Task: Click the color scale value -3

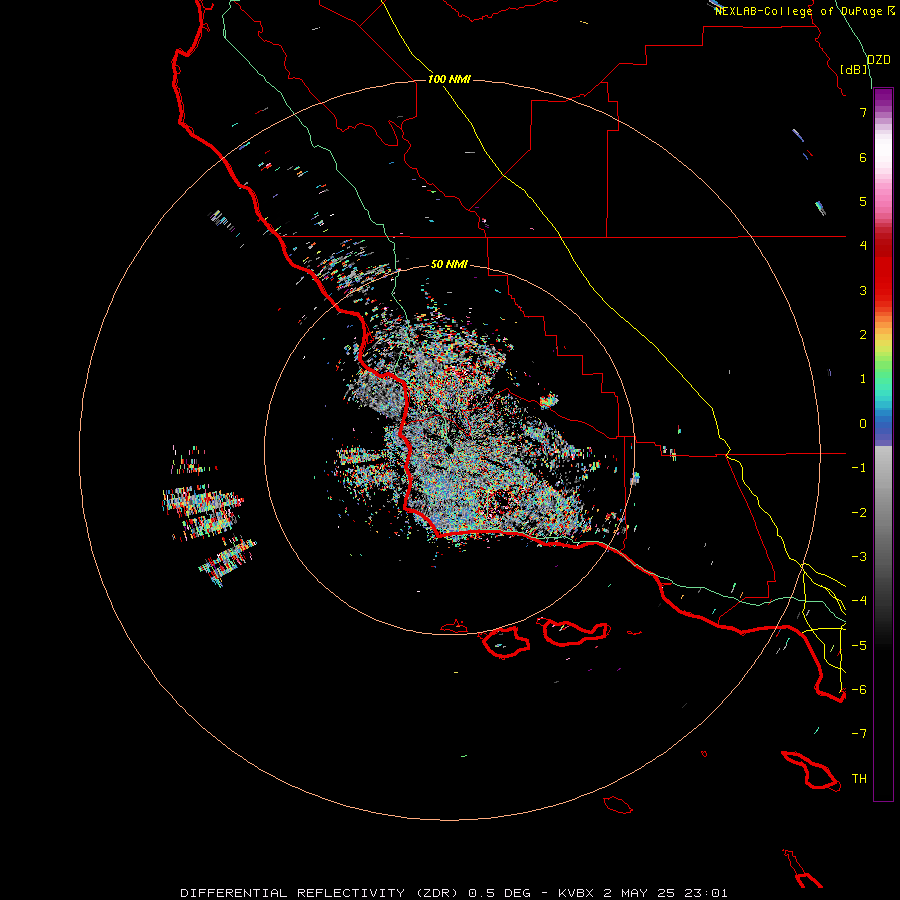Action: 859,557
